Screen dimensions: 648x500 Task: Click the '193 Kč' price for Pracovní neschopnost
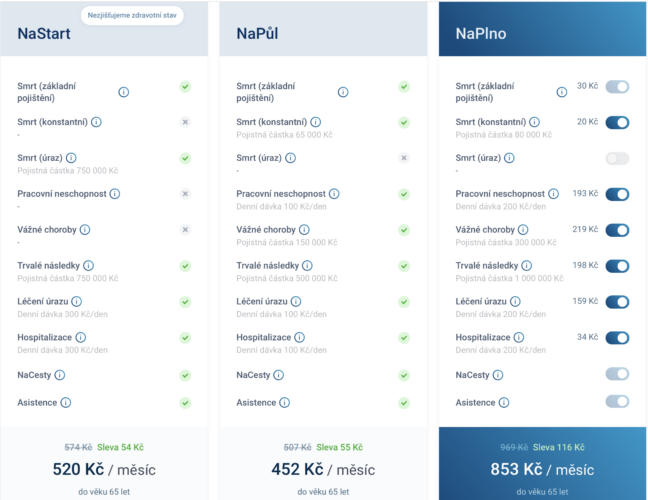pos(585,193)
